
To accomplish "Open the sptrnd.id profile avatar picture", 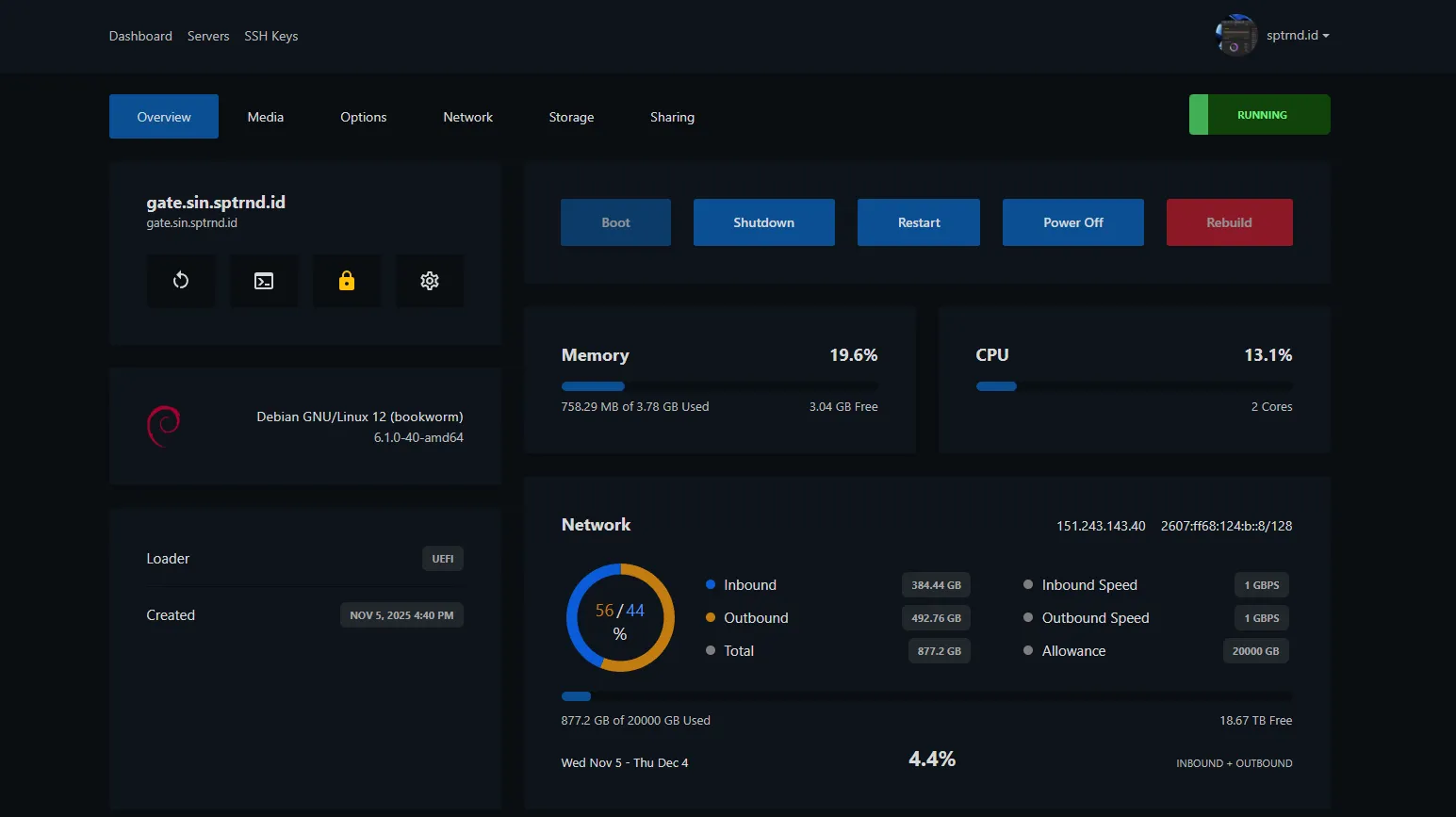I will pos(1235,35).
